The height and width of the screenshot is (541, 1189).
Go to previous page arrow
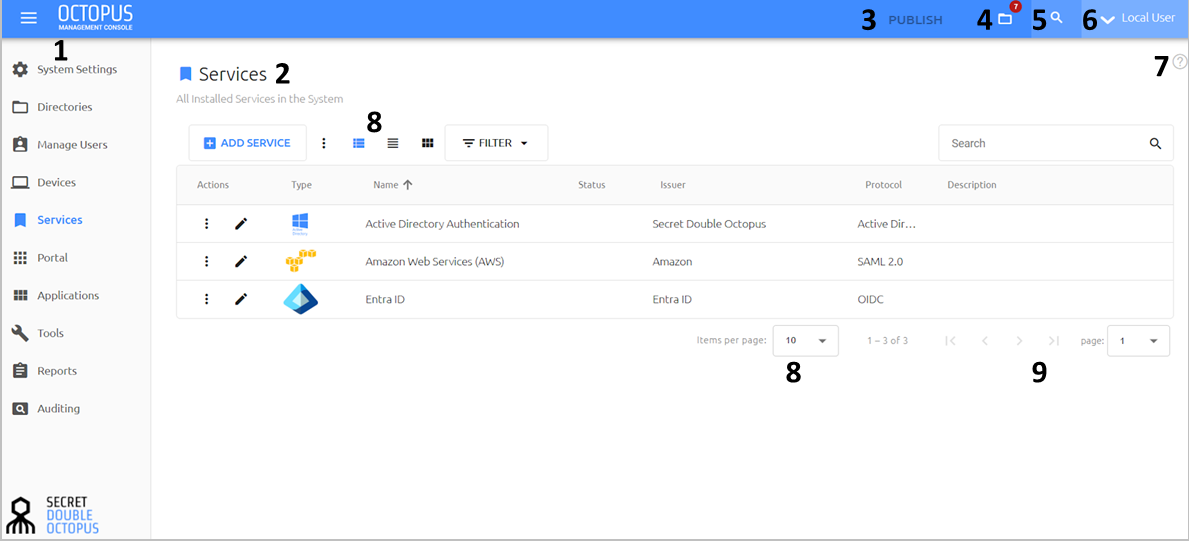[985, 341]
